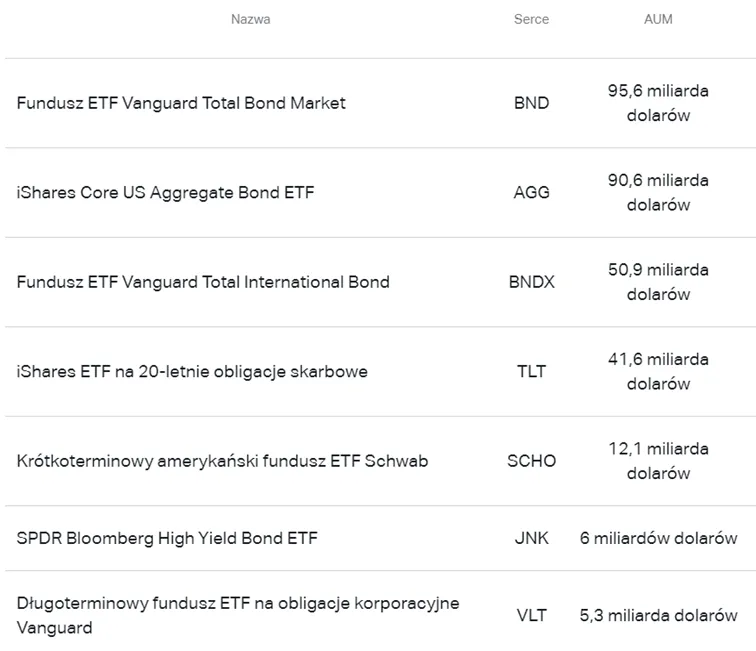Screen dimensions: 756x651
Task: Click the 6 miliardów dolarów value
Action: pos(658,538)
